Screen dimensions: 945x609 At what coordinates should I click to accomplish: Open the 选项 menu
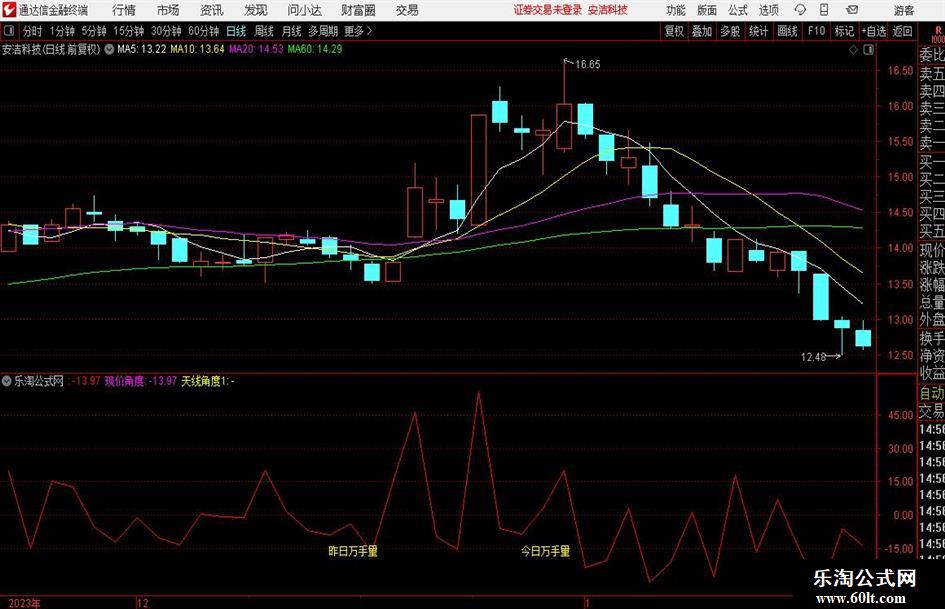[x=769, y=10]
